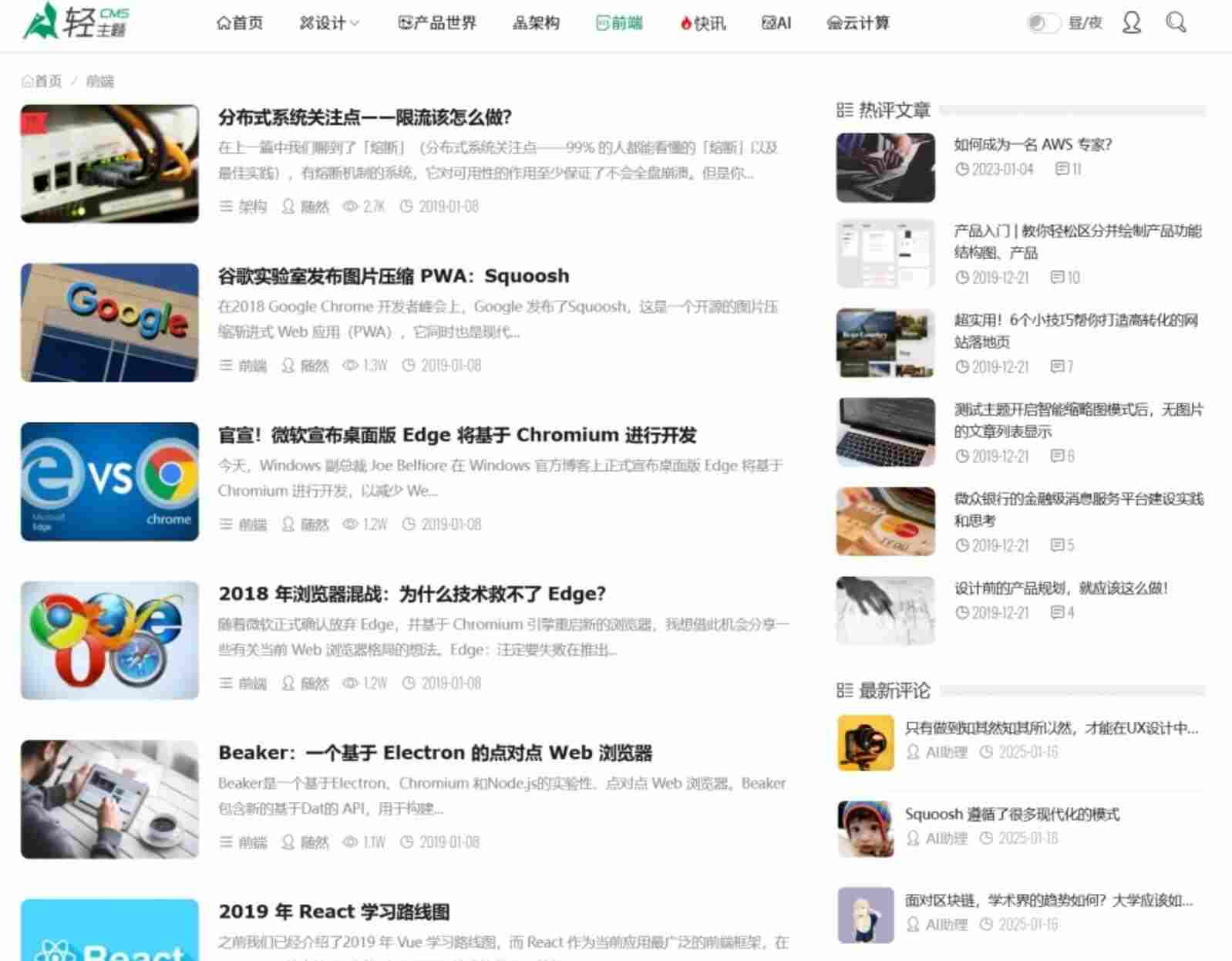Click the hand sketching sidebar thumbnail
This screenshot has width=1232, height=961.
click(x=885, y=611)
